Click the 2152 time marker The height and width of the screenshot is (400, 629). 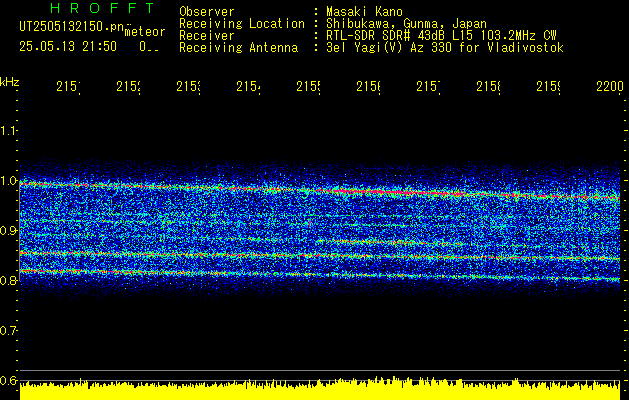click(x=128, y=87)
